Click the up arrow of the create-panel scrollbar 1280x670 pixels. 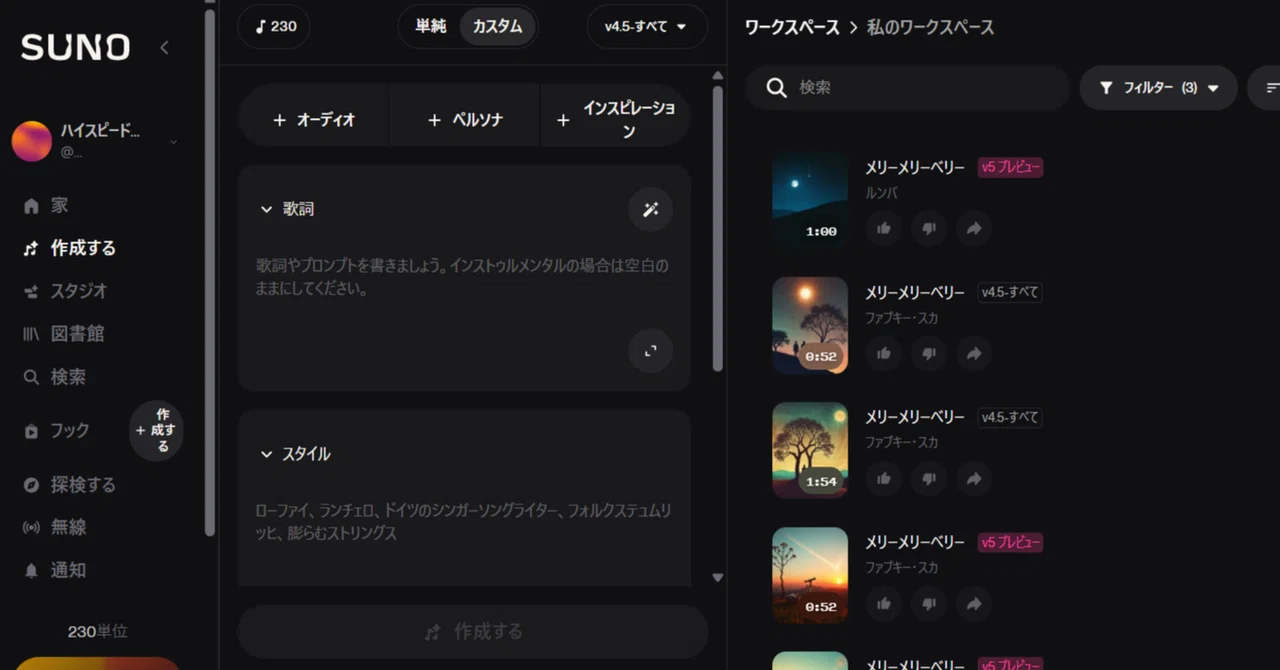(x=717, y=75)
